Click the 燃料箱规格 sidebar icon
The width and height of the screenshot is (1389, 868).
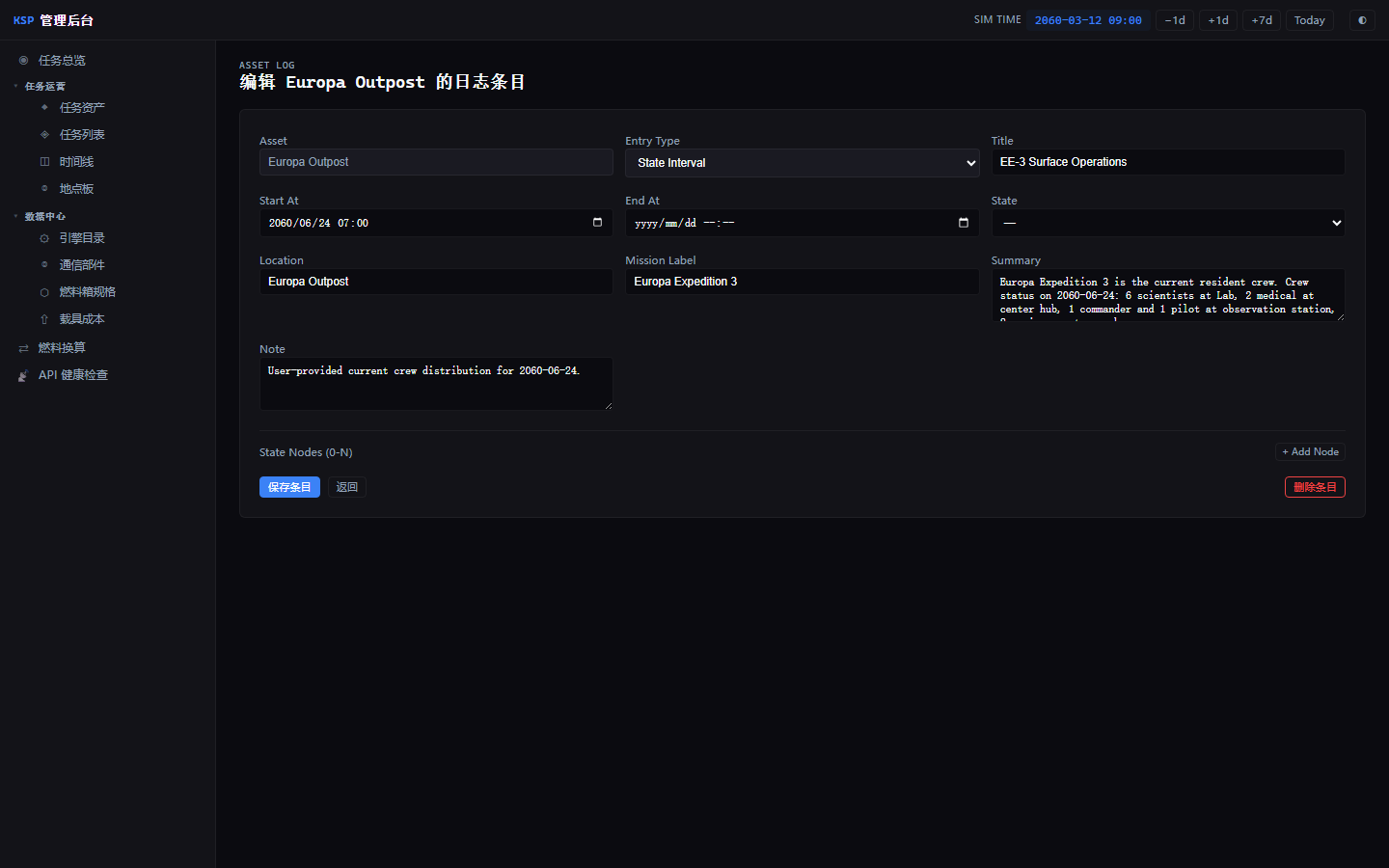tap(44, 292)
